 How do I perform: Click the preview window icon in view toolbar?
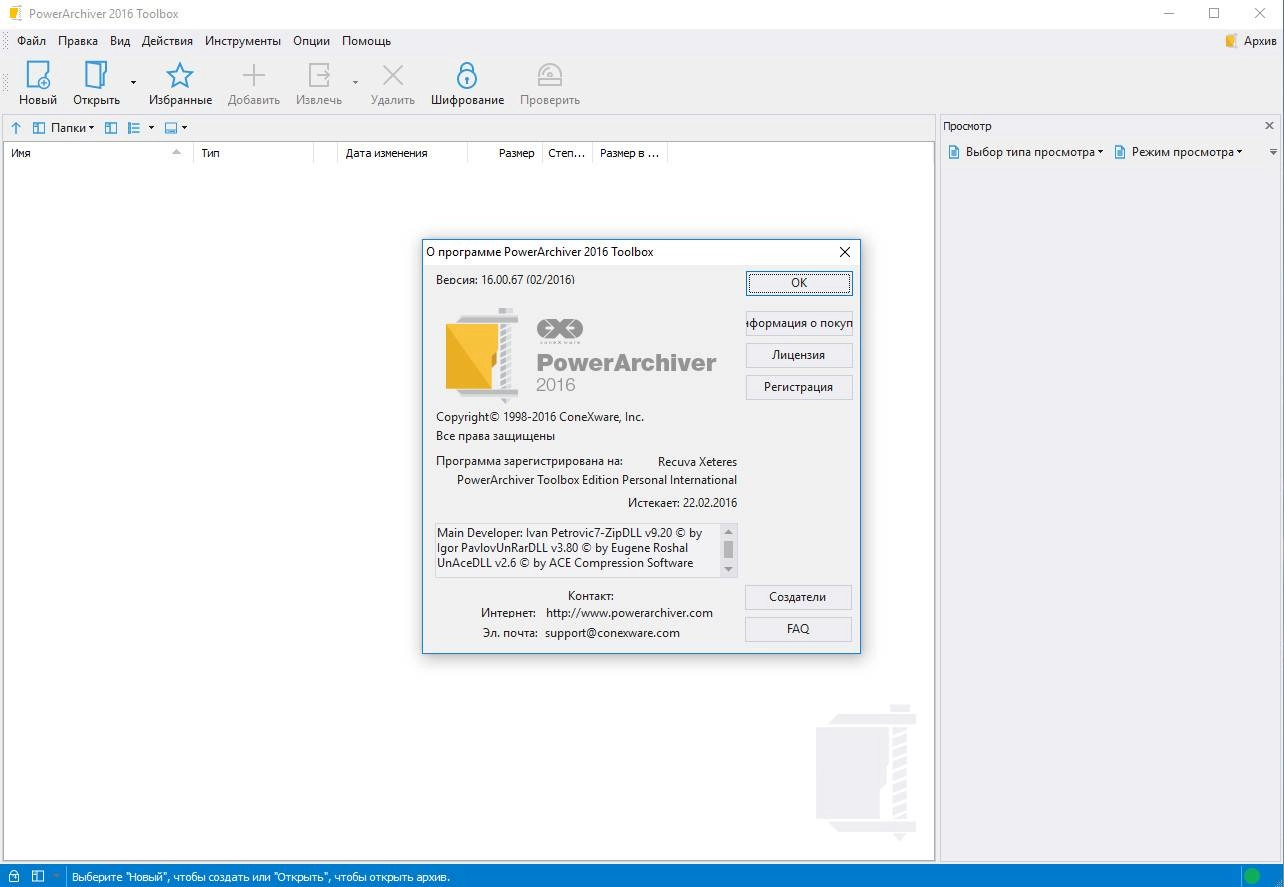click(x=170, y=128)
